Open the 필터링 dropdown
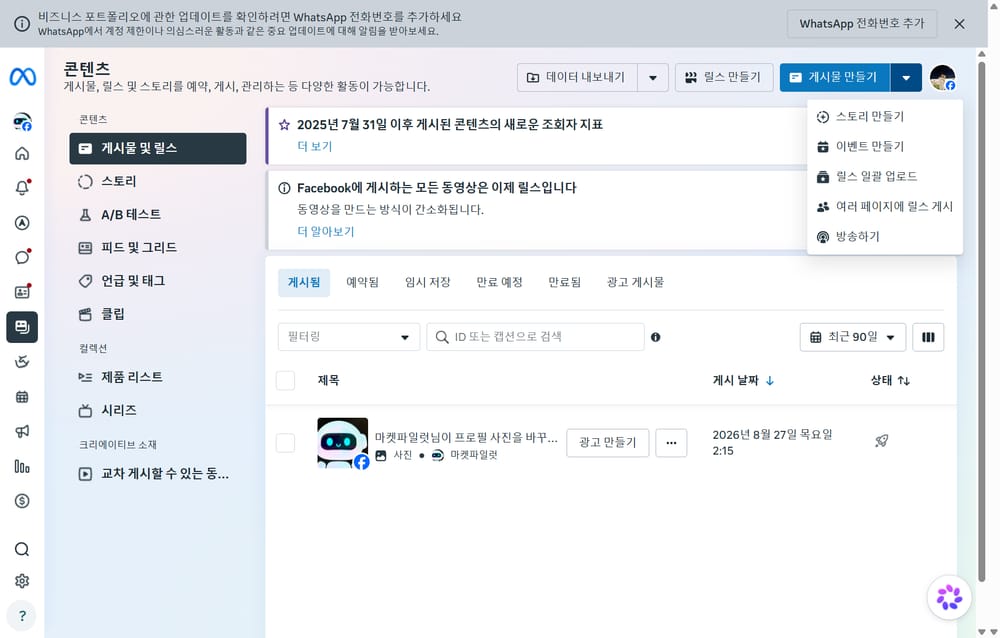 point(349,337)
